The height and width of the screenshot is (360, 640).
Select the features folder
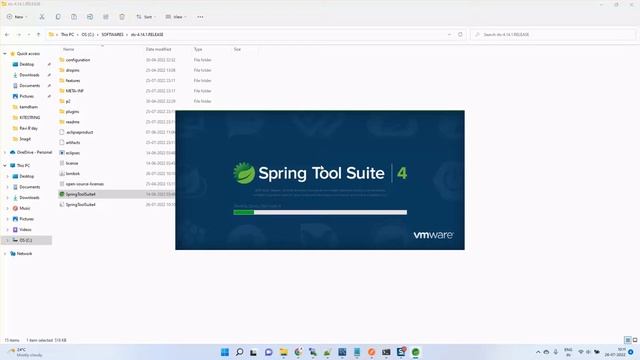pos(73,81)
